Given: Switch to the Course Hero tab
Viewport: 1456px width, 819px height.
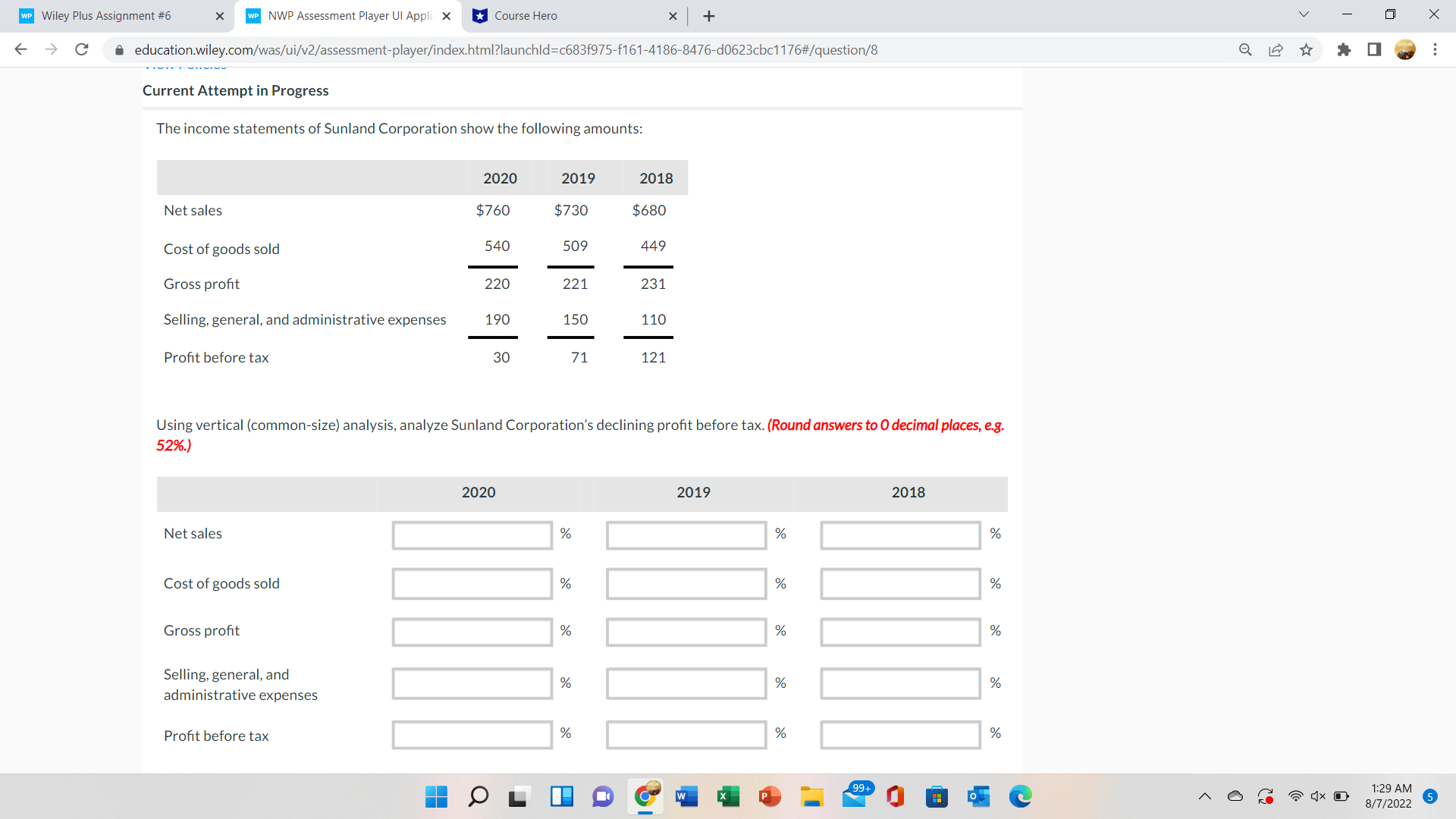Looking at the screenshot, I should point(563,15).
